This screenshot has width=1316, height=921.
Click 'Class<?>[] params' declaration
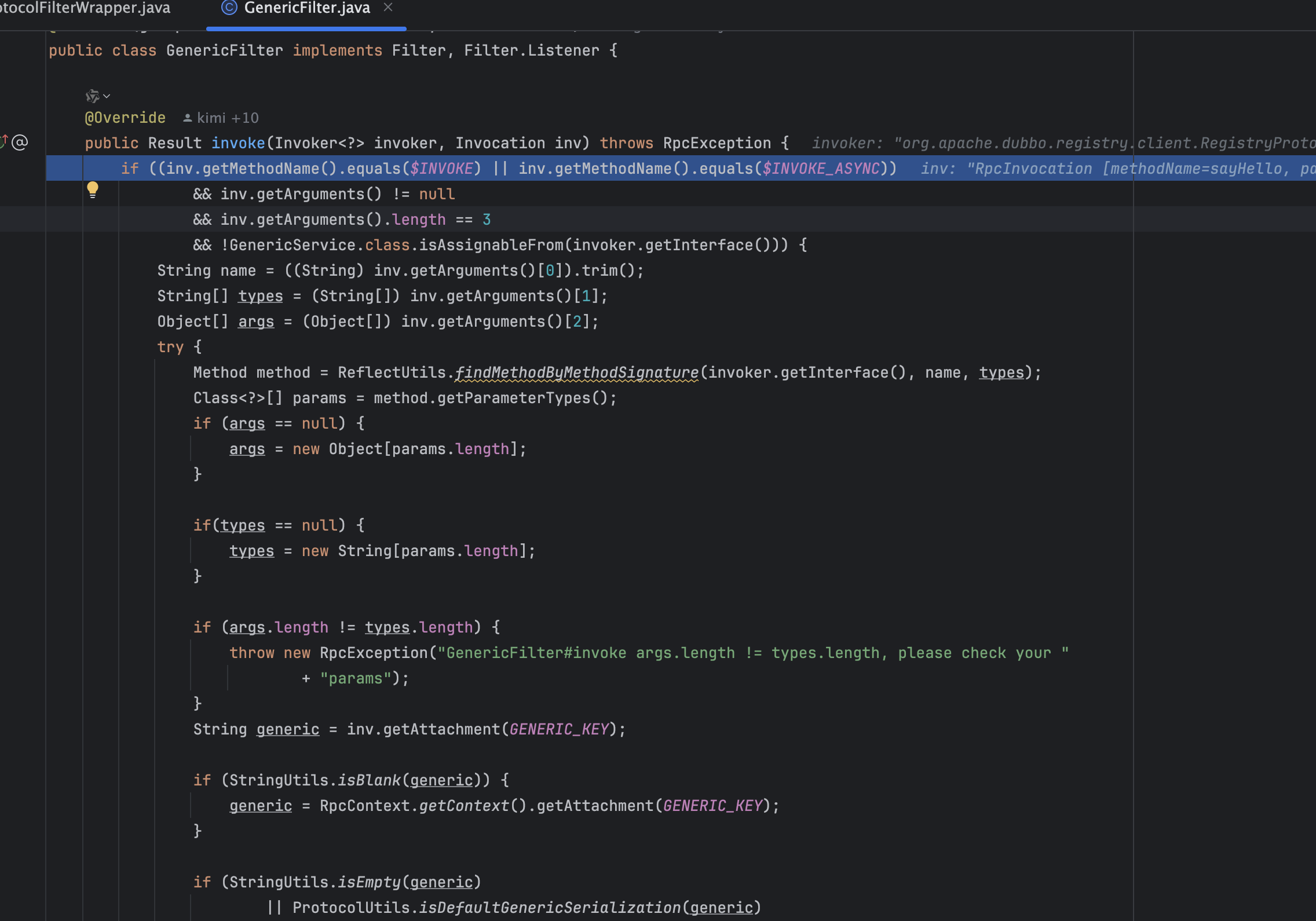(269, 398)
